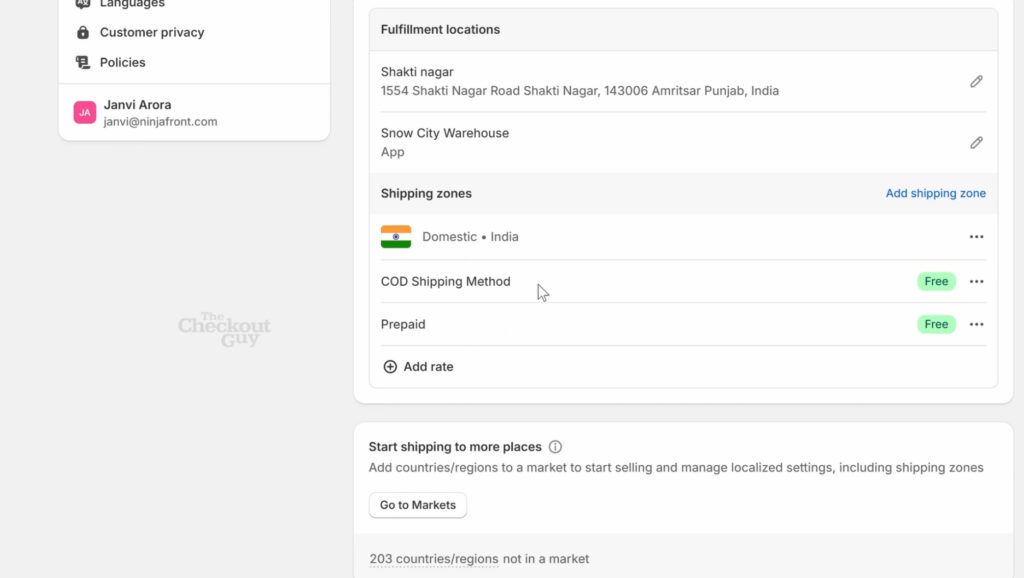1024x578 pixels.
Task: Click the Go to Markets button
Action: pyautogui.click(x=417, y=505)
